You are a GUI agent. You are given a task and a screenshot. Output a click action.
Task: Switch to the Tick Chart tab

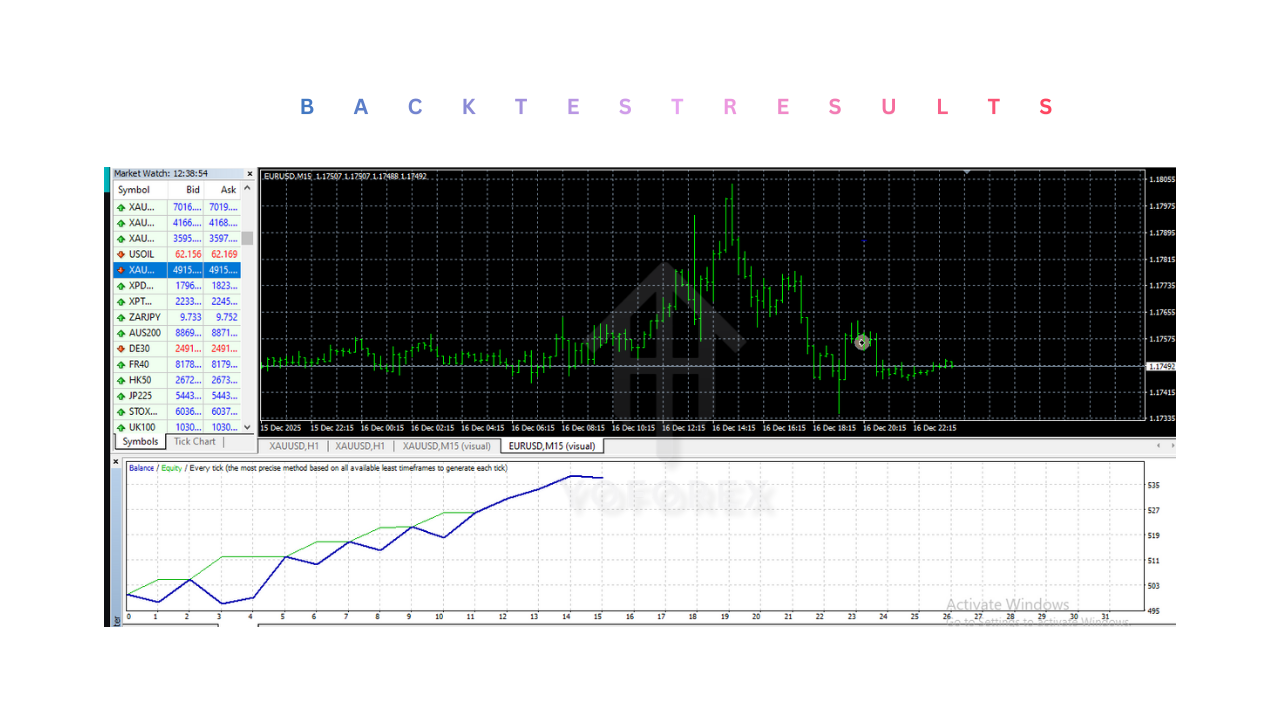point(194,442)
